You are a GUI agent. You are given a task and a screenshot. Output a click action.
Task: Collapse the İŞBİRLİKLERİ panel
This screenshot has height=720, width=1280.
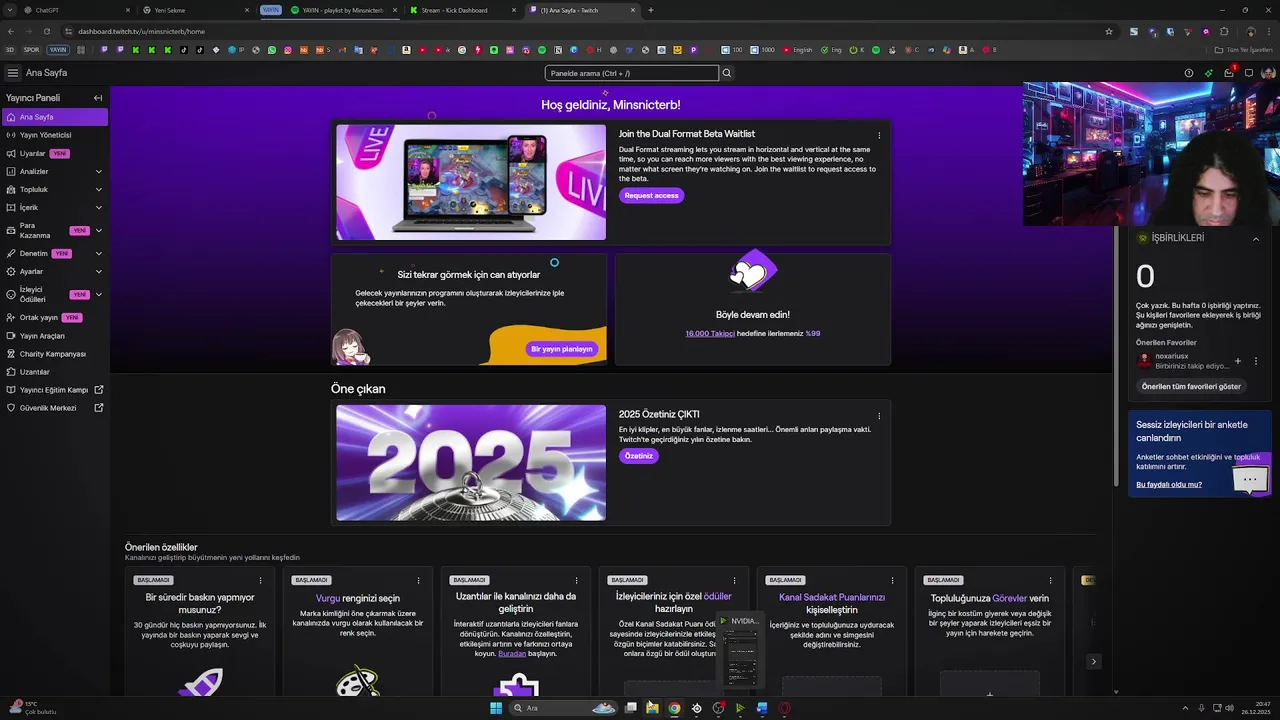click(1256, 239)
